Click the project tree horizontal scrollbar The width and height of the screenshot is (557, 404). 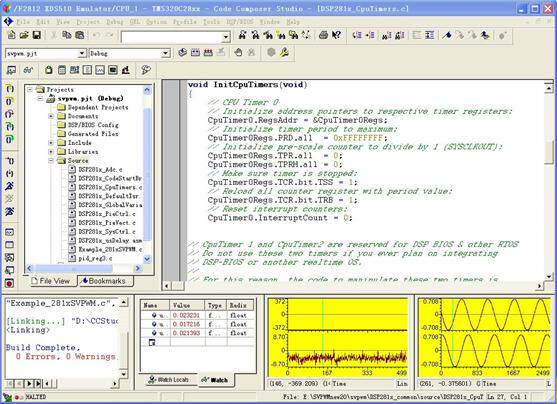[83, 269]
